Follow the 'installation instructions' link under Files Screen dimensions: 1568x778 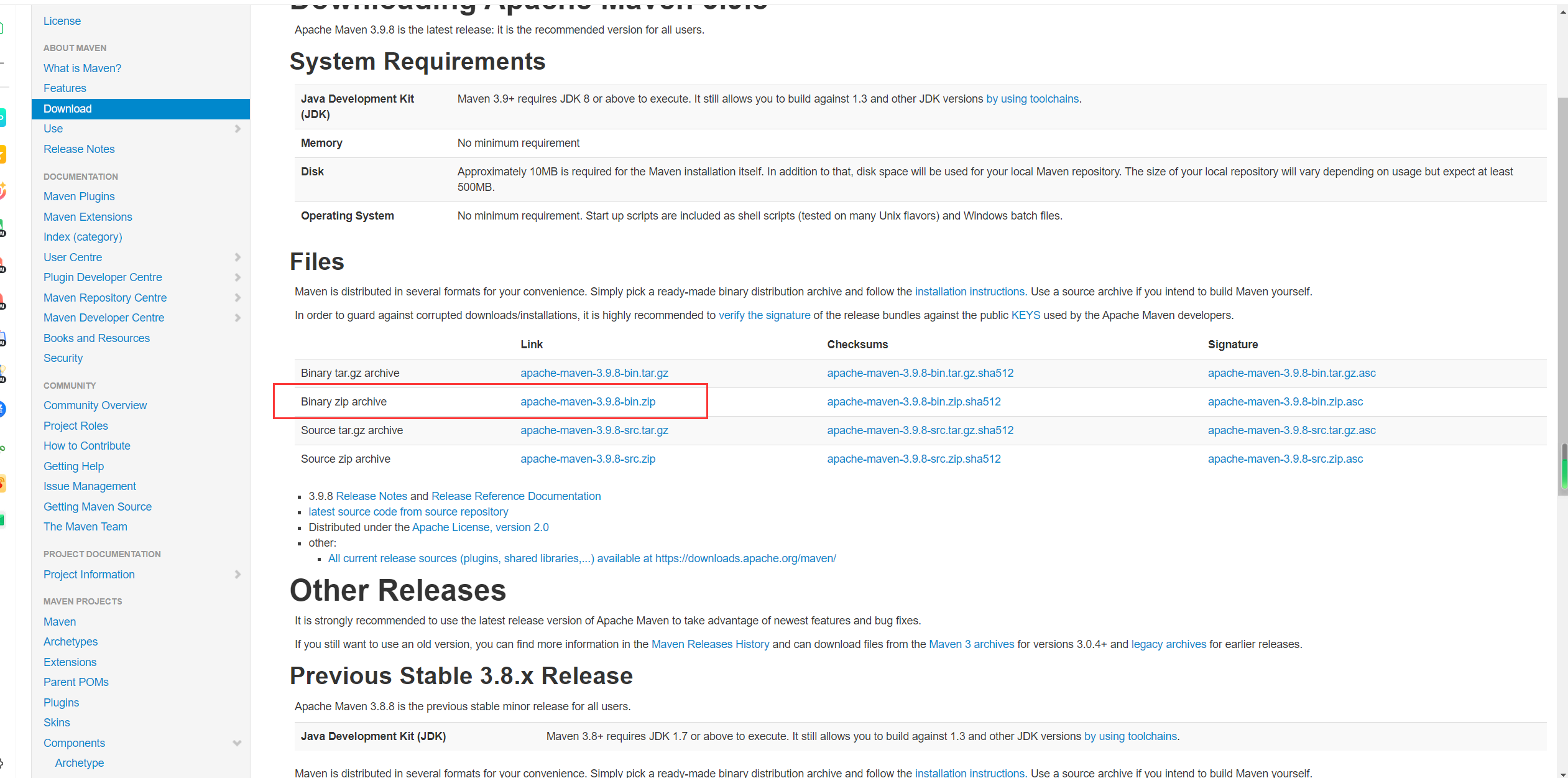click(x=969, y=292)
